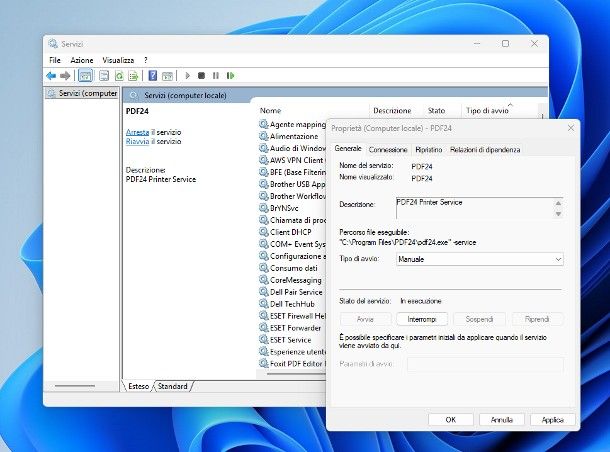Viewport: 610px width, 452px height.
Task: Select the gear icon of BrYNSvc service
Action: point(264,208)
